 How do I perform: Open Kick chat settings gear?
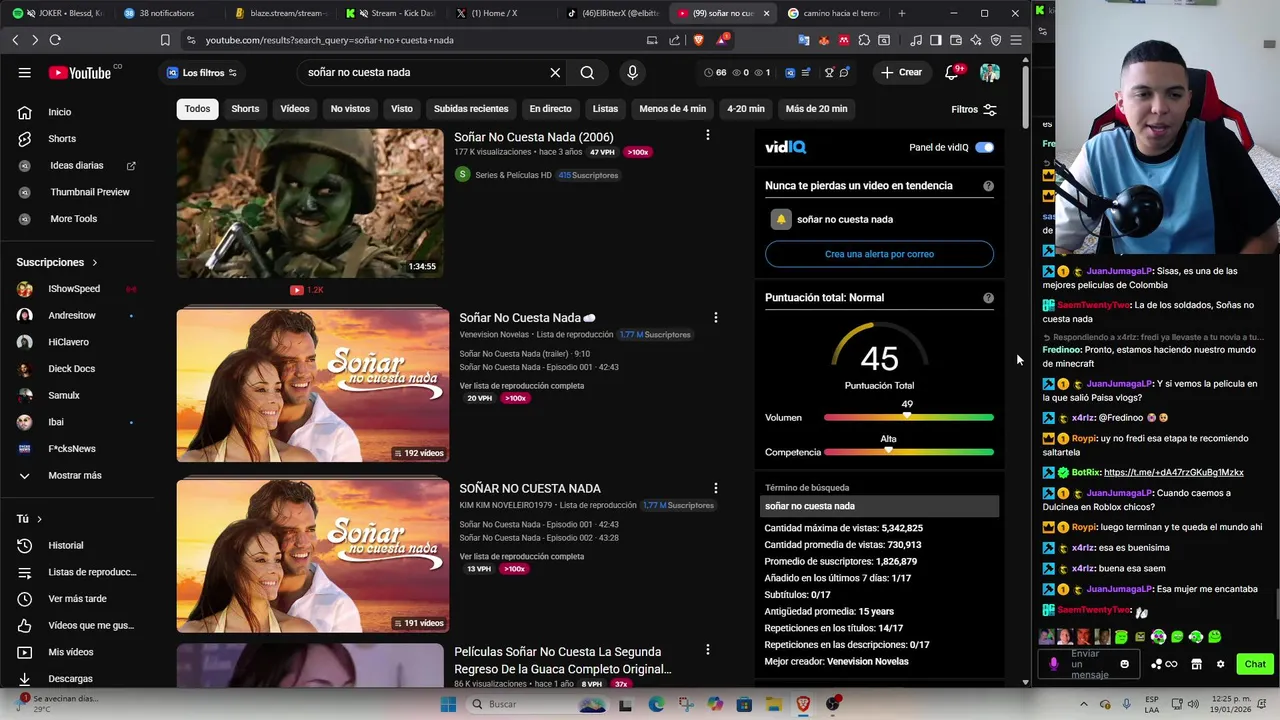click(x=1220, y=664)
